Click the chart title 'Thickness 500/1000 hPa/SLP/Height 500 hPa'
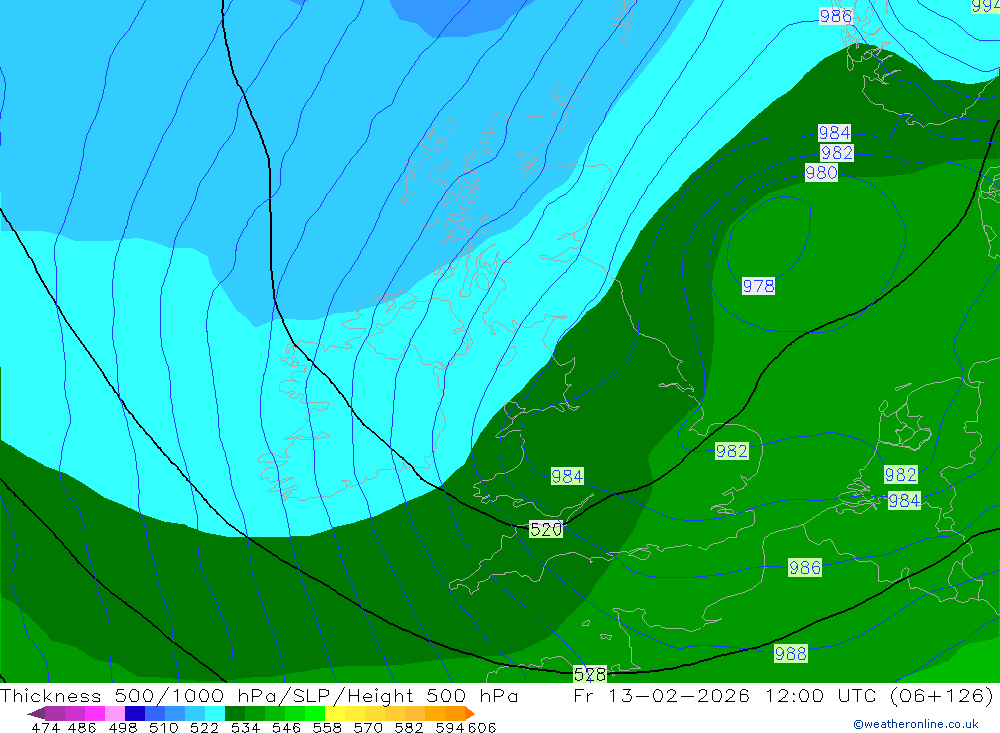The width and height of the screenshot is (1000, 733). click(x=259, y=695)
